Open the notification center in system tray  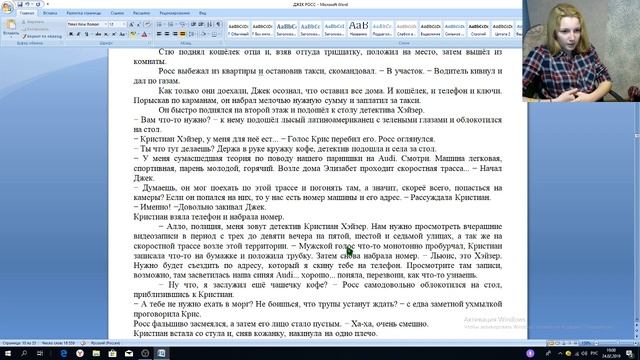click(x=629, y=353)
